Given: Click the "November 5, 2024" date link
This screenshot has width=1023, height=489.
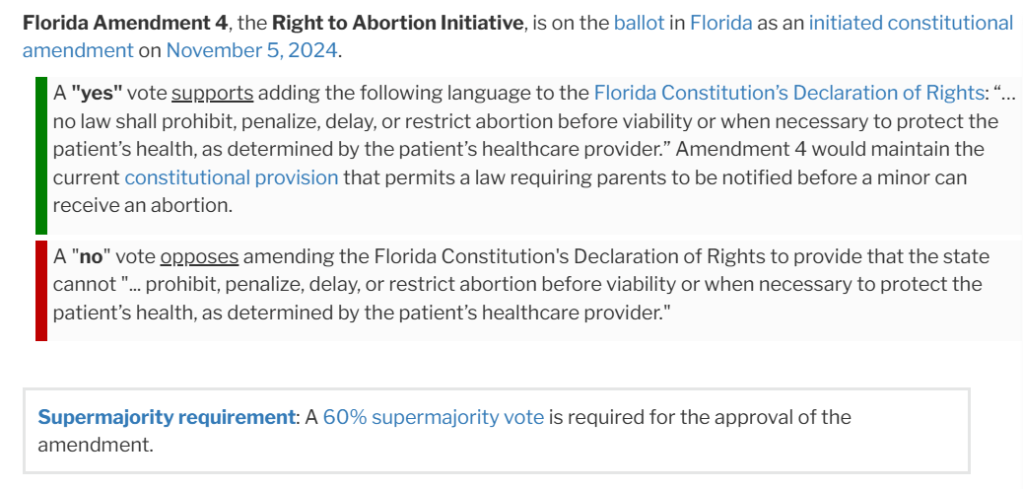Looking at the screenshot, I should [251, 50].
